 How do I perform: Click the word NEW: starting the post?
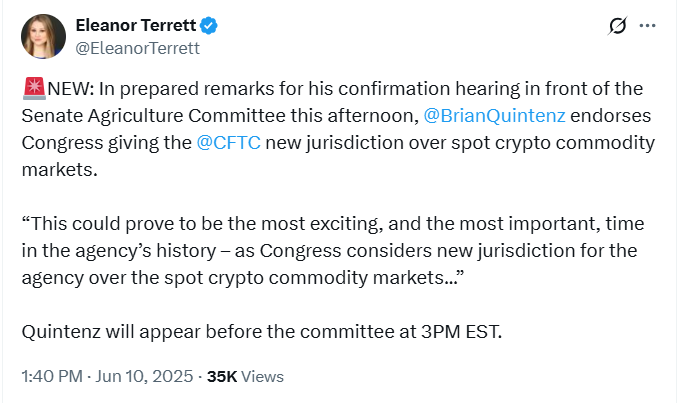[x=71, y=89]
